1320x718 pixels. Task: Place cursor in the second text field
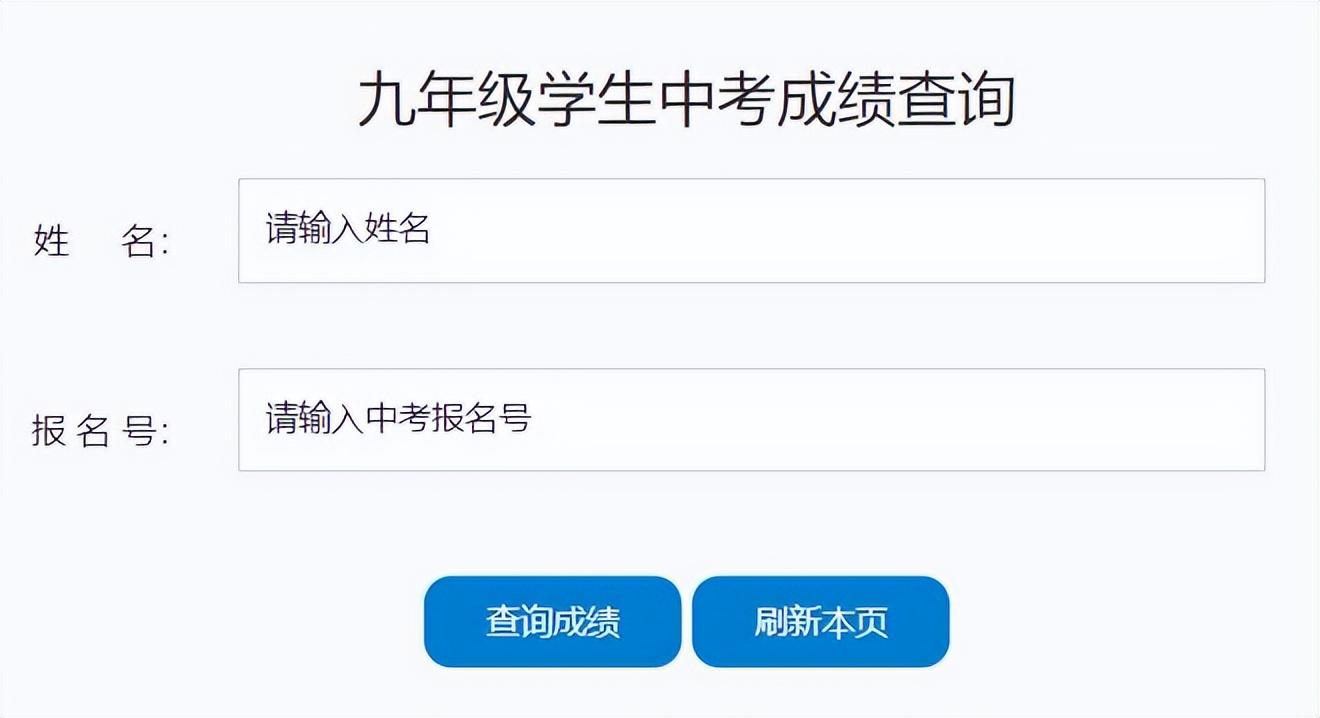pyautogui.click(x=750, y=420)
